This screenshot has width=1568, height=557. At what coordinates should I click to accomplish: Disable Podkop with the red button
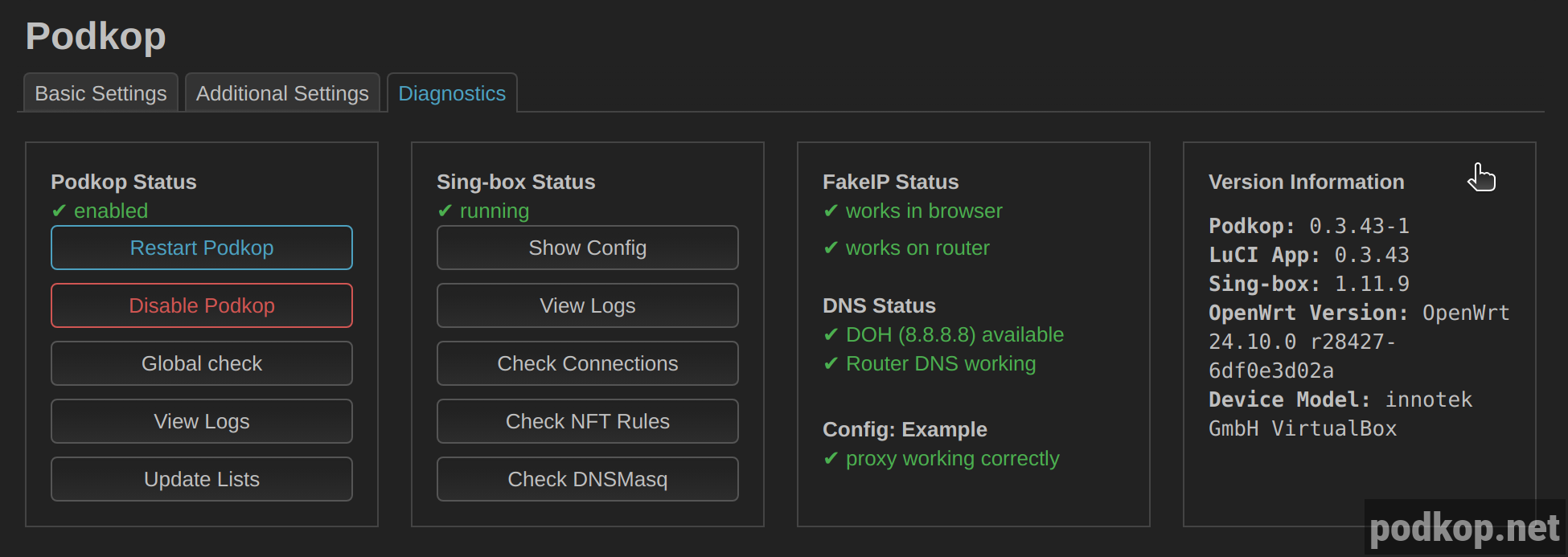point(202,305)
